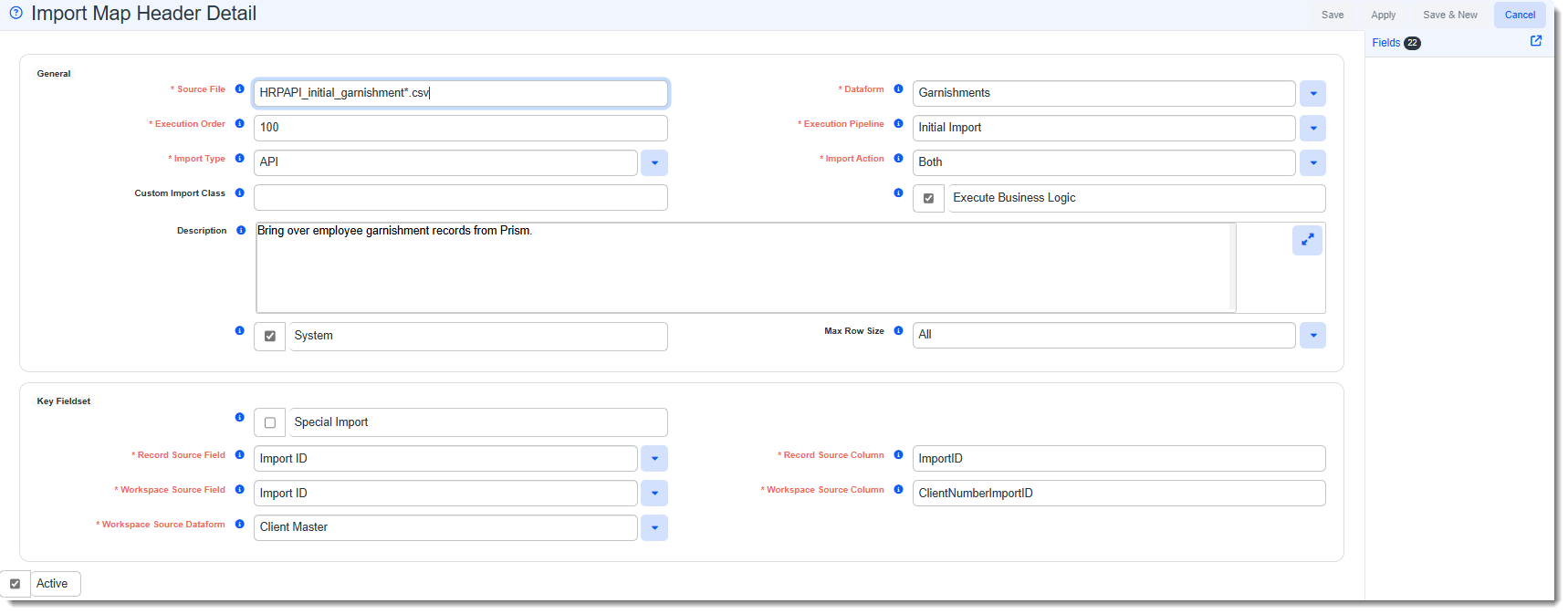Viewport: 1568px width, 614px height.
Task: Toggle the Active checkbox at bottom
Action: pyautogui.click(x=16, y=584)
